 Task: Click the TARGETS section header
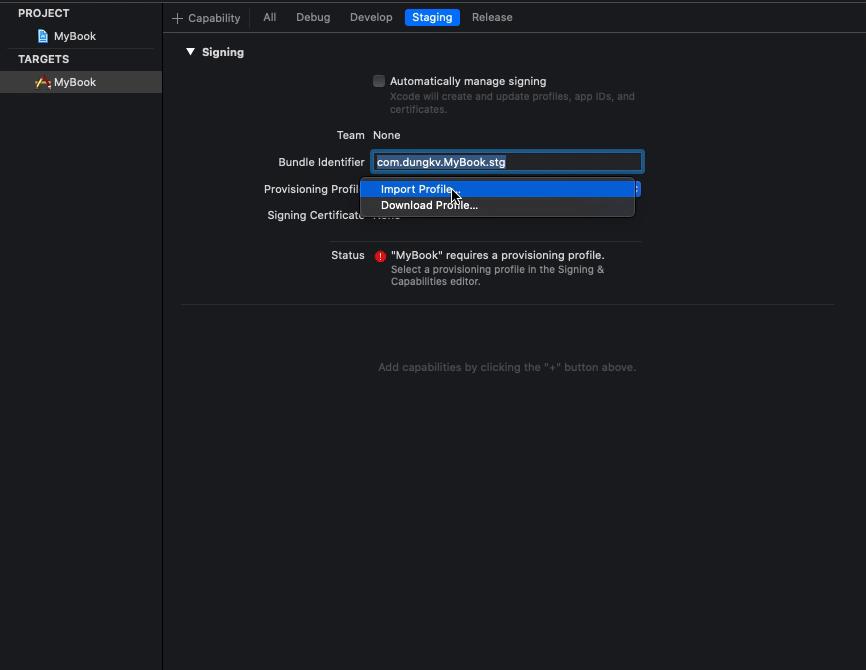[43, 59]
